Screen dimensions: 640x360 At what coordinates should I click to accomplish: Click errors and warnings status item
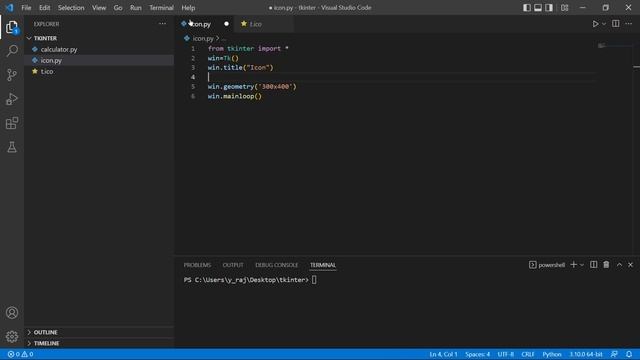(20, 354)
